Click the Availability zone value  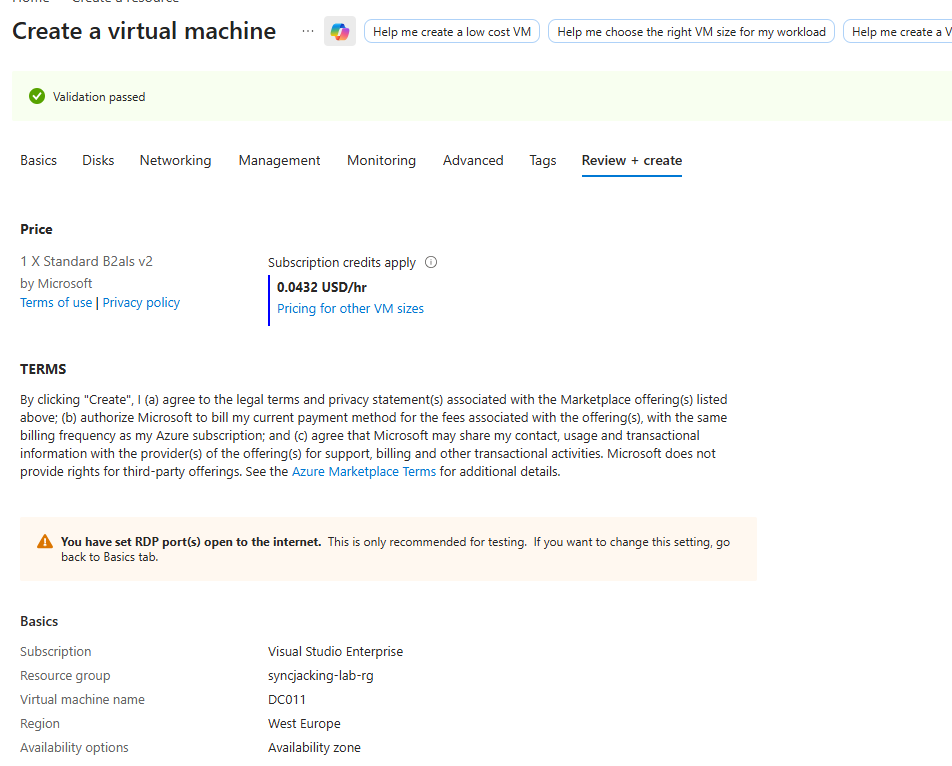314,747
